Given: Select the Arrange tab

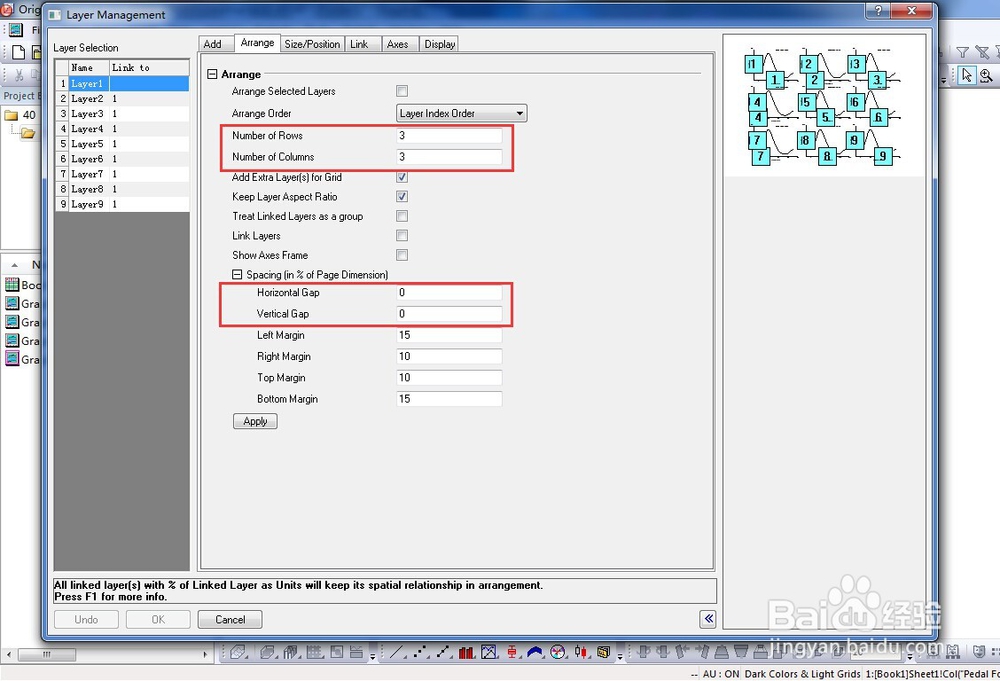Looking at the screenshot, I should 258,43.
